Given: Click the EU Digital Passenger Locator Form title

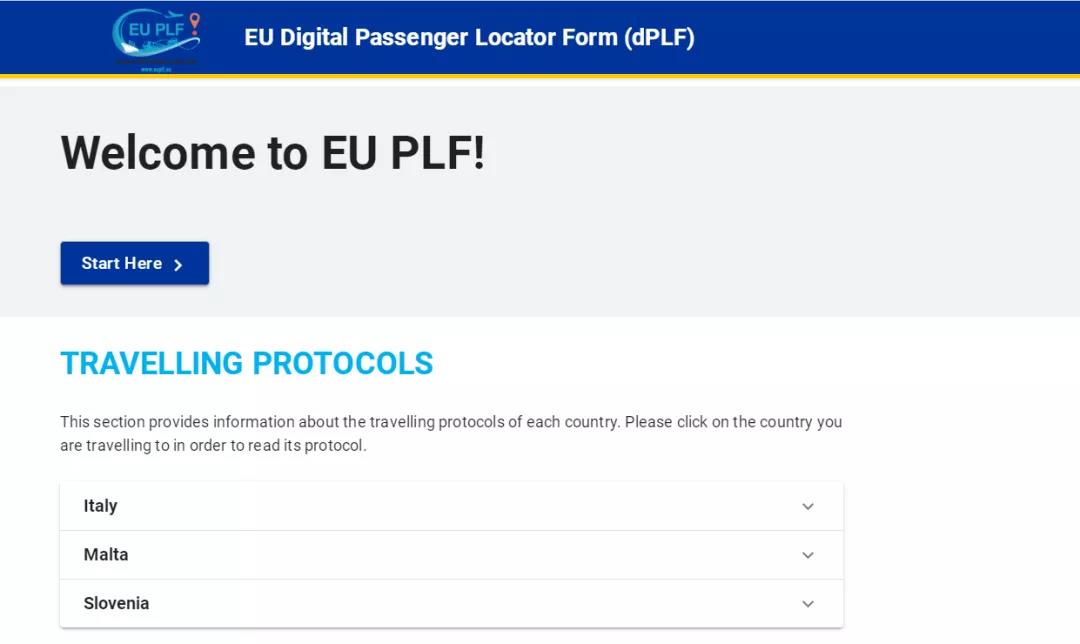Looking at the screenshot, I should point(469,37).
